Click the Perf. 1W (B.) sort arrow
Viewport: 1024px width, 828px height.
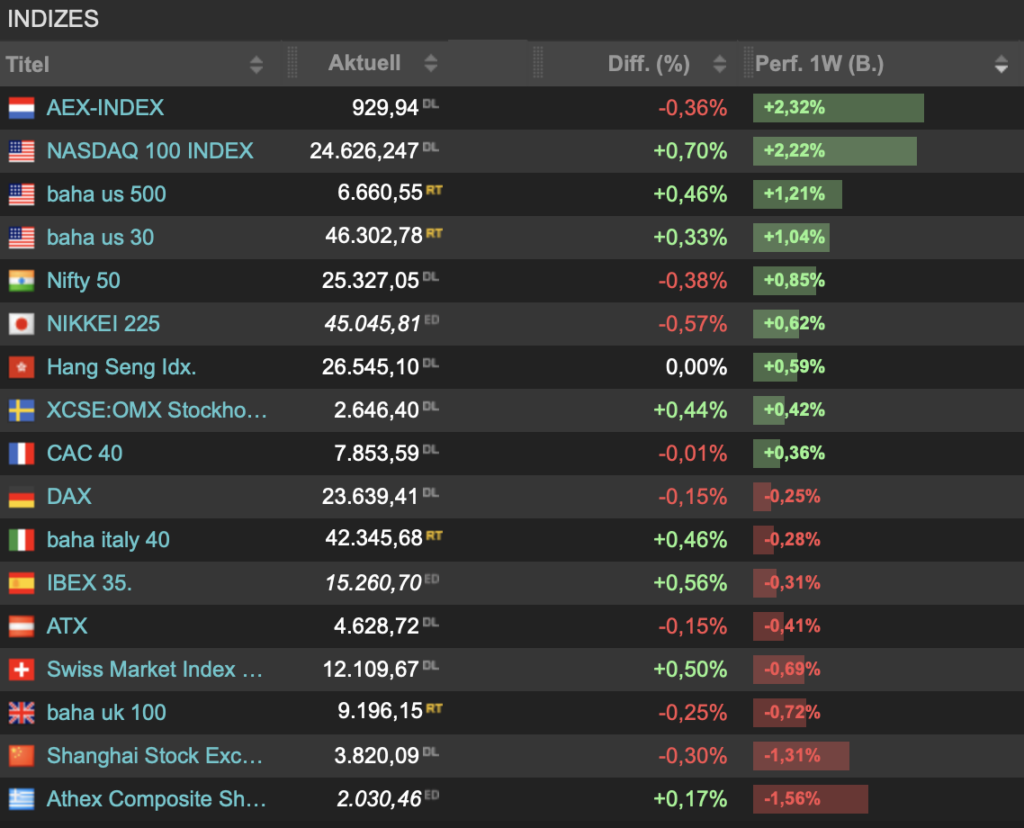(1001, 66)
